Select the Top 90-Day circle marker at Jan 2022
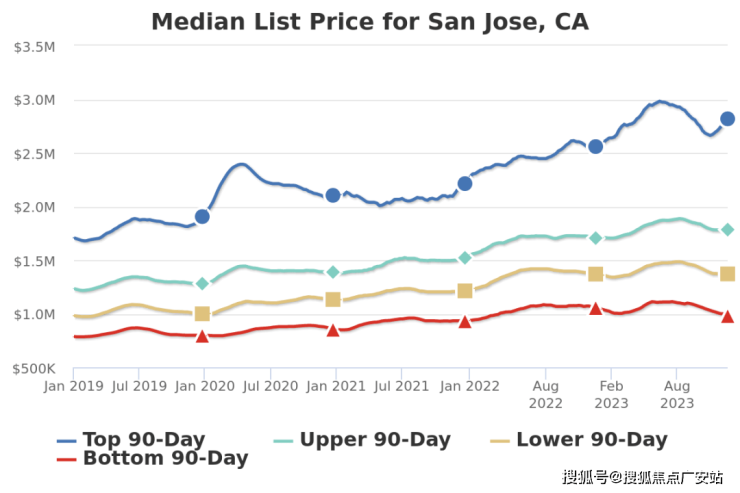Screen dimensions: 740x493 click(x=465, y=183)
